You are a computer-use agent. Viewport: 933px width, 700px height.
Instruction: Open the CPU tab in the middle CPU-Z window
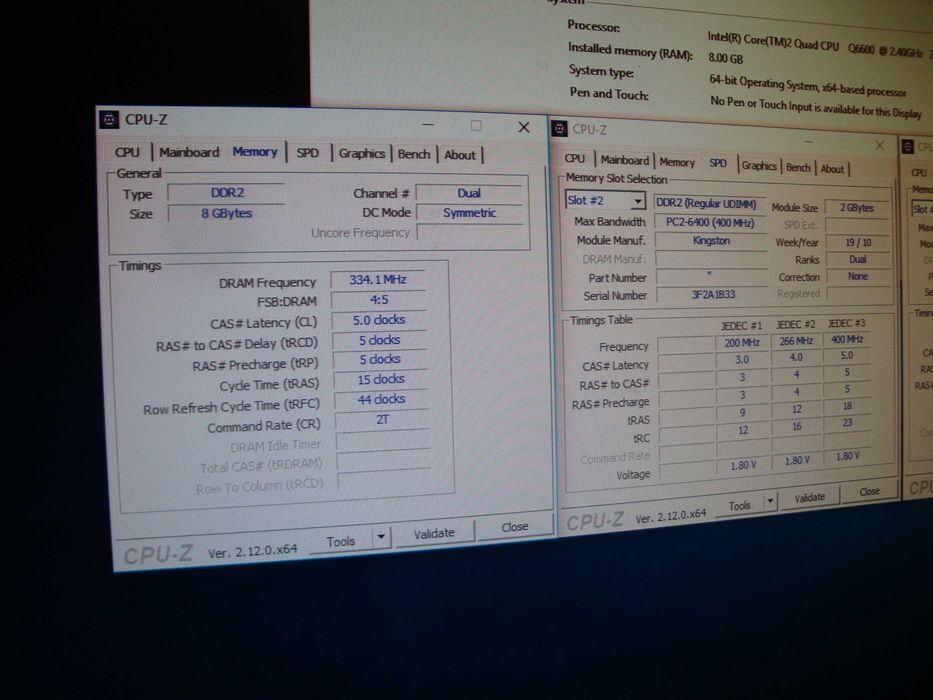575,158
